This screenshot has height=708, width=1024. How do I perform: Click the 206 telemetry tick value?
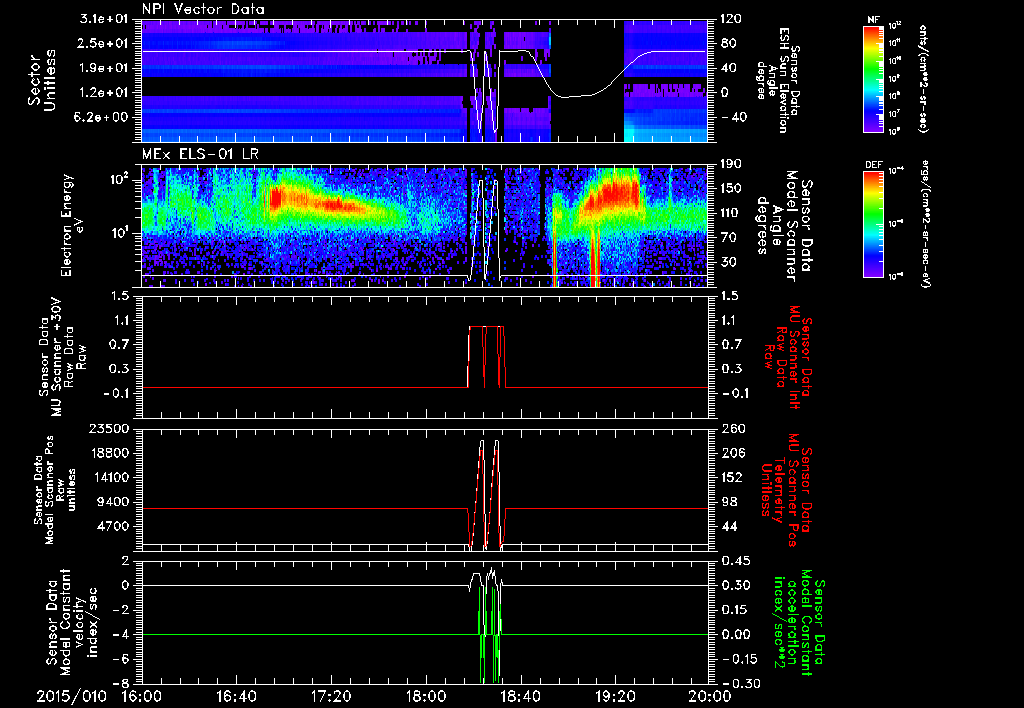tap(731, 453)
